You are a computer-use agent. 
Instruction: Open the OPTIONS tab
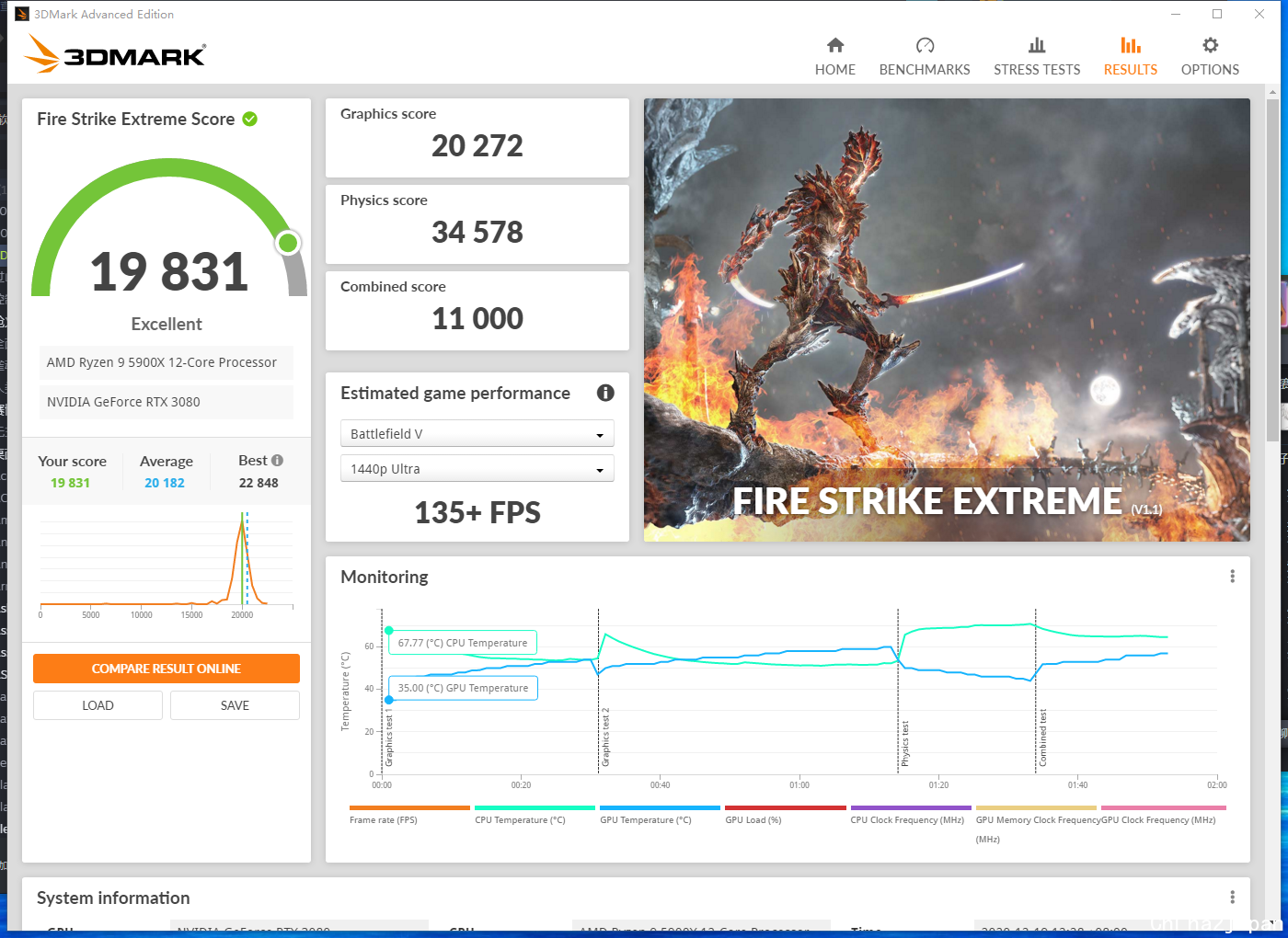1210,57
